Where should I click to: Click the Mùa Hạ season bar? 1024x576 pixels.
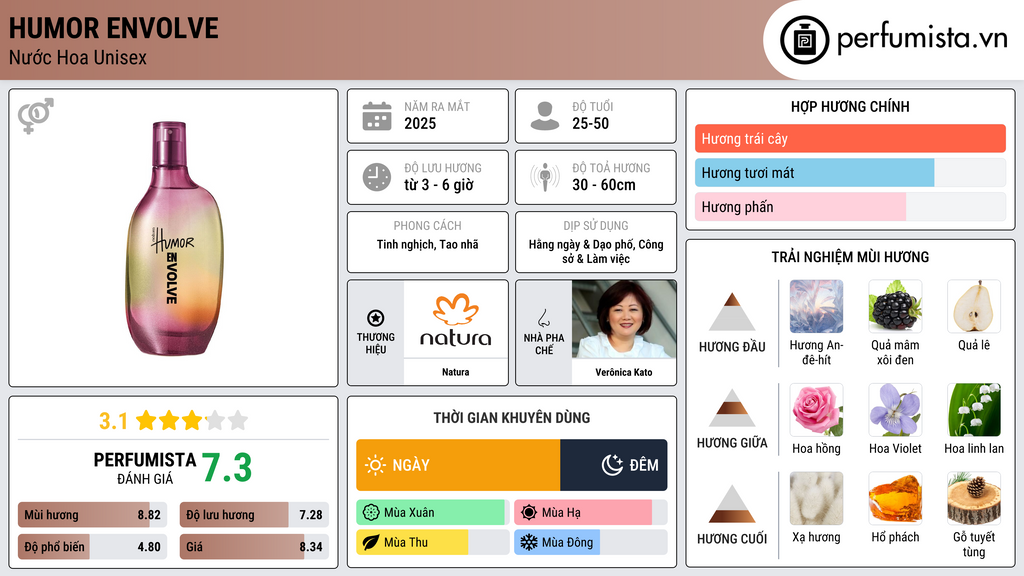590,513
